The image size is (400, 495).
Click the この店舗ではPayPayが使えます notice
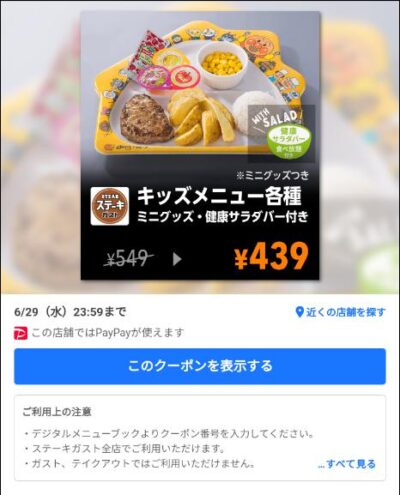click(x=108, y=333)
